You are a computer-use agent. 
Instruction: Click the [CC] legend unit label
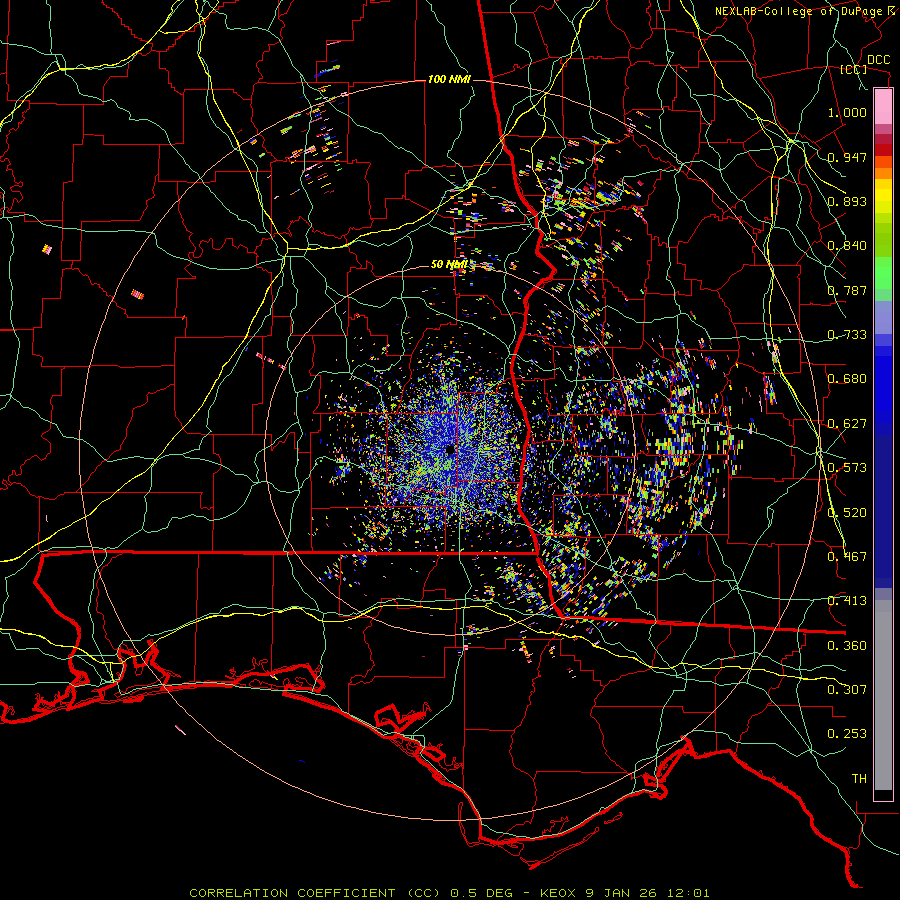point(854,69)
